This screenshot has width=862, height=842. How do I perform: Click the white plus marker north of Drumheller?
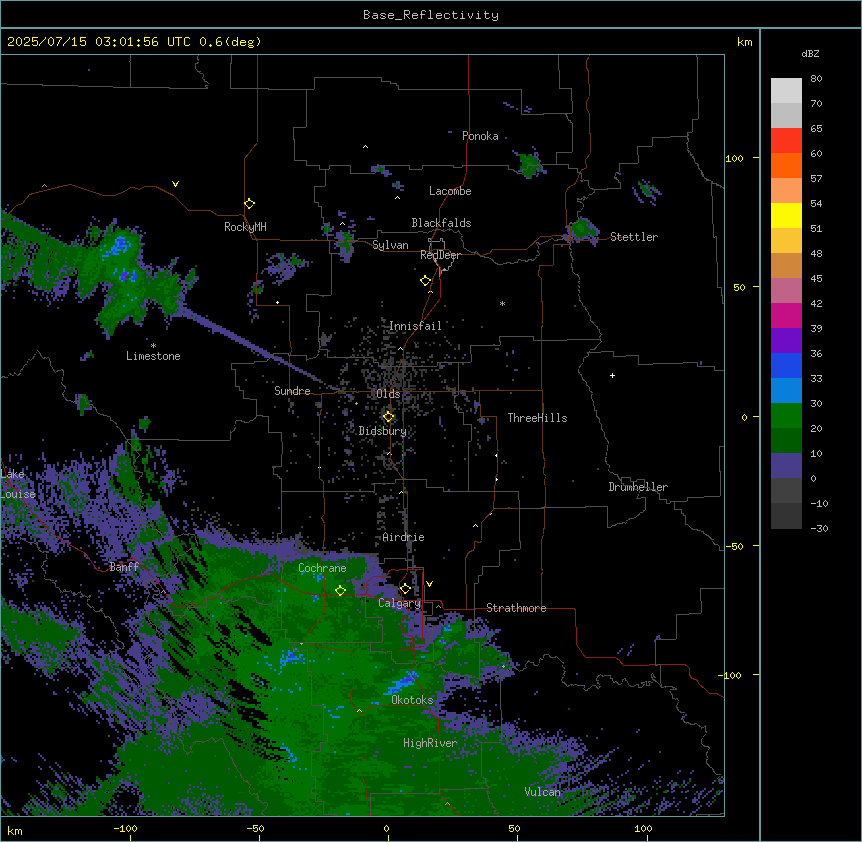pos(612,375)
